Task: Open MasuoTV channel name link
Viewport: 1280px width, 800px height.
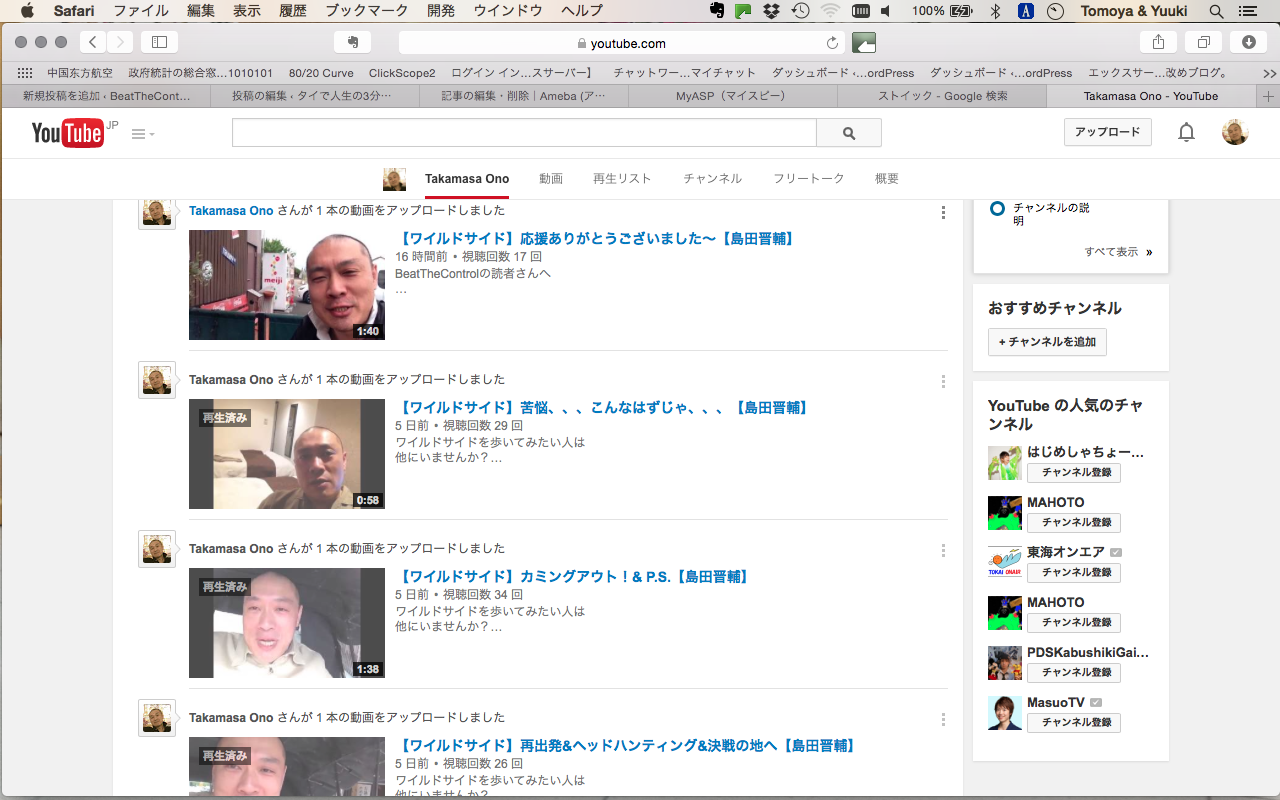Action: (1056, 703)
